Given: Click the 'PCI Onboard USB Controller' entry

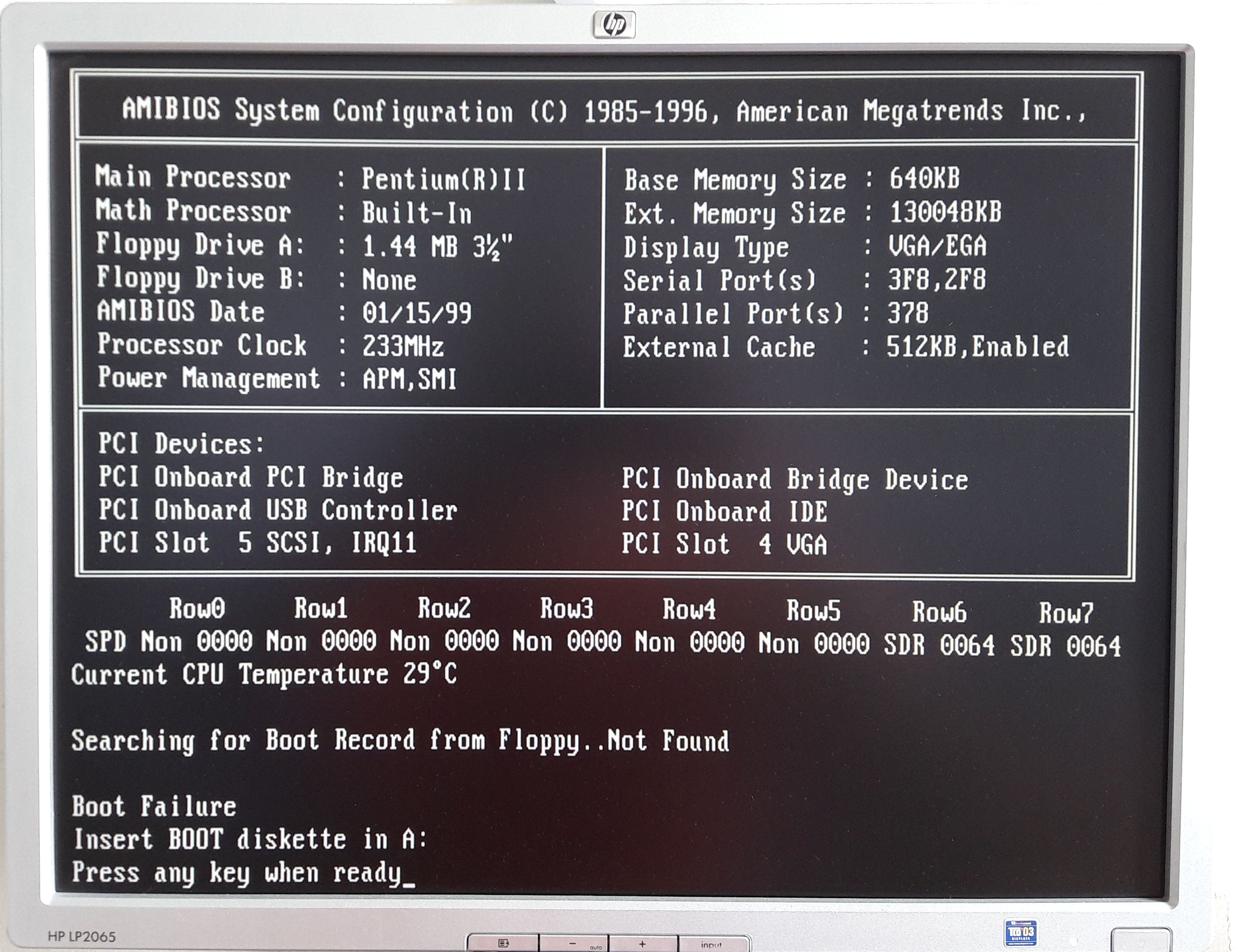Looking at the screenshot, I should click(x=278, y=510).
